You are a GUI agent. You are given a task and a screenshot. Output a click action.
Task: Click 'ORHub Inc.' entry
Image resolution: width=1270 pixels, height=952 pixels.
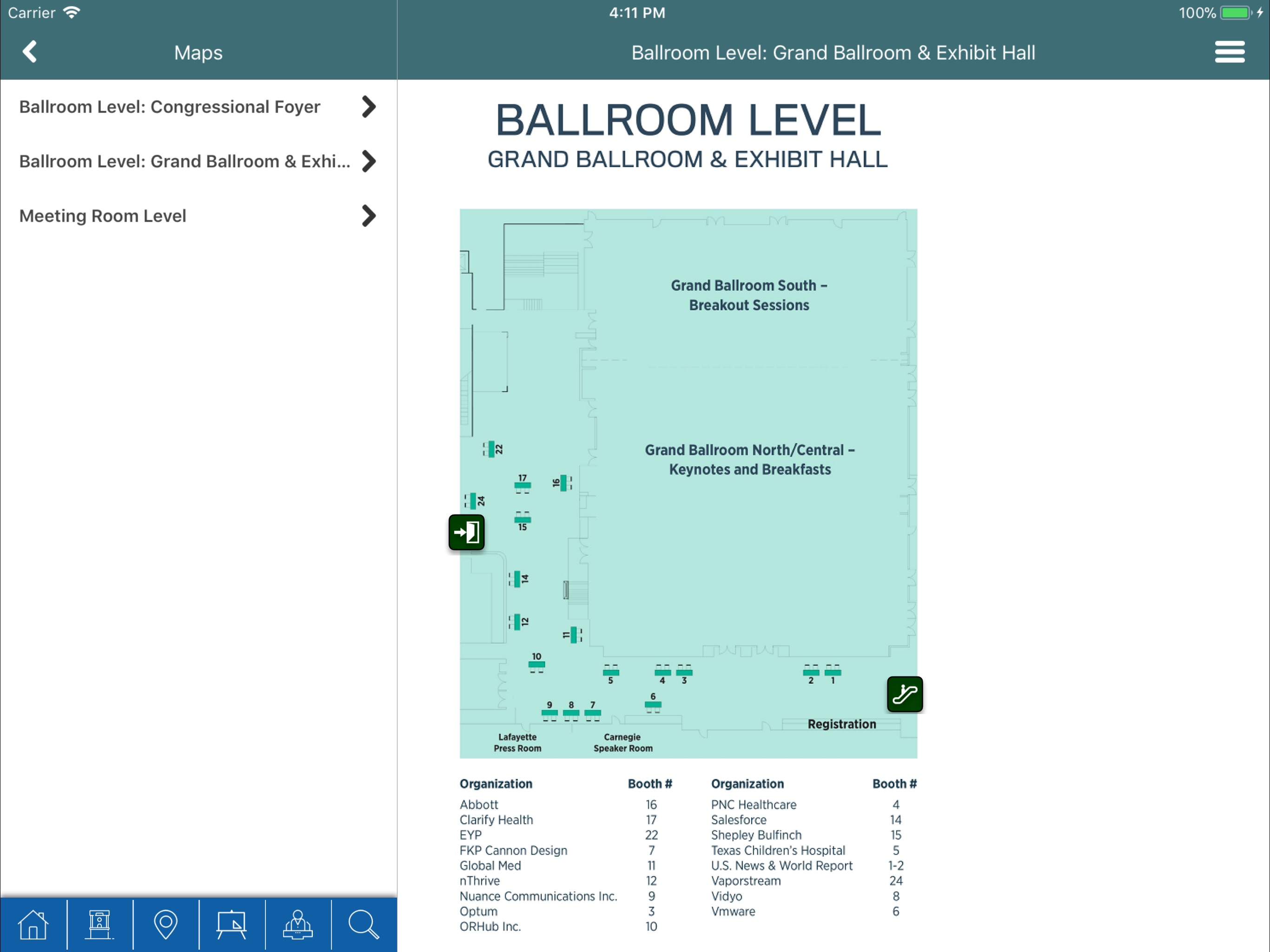coord(490,926)
